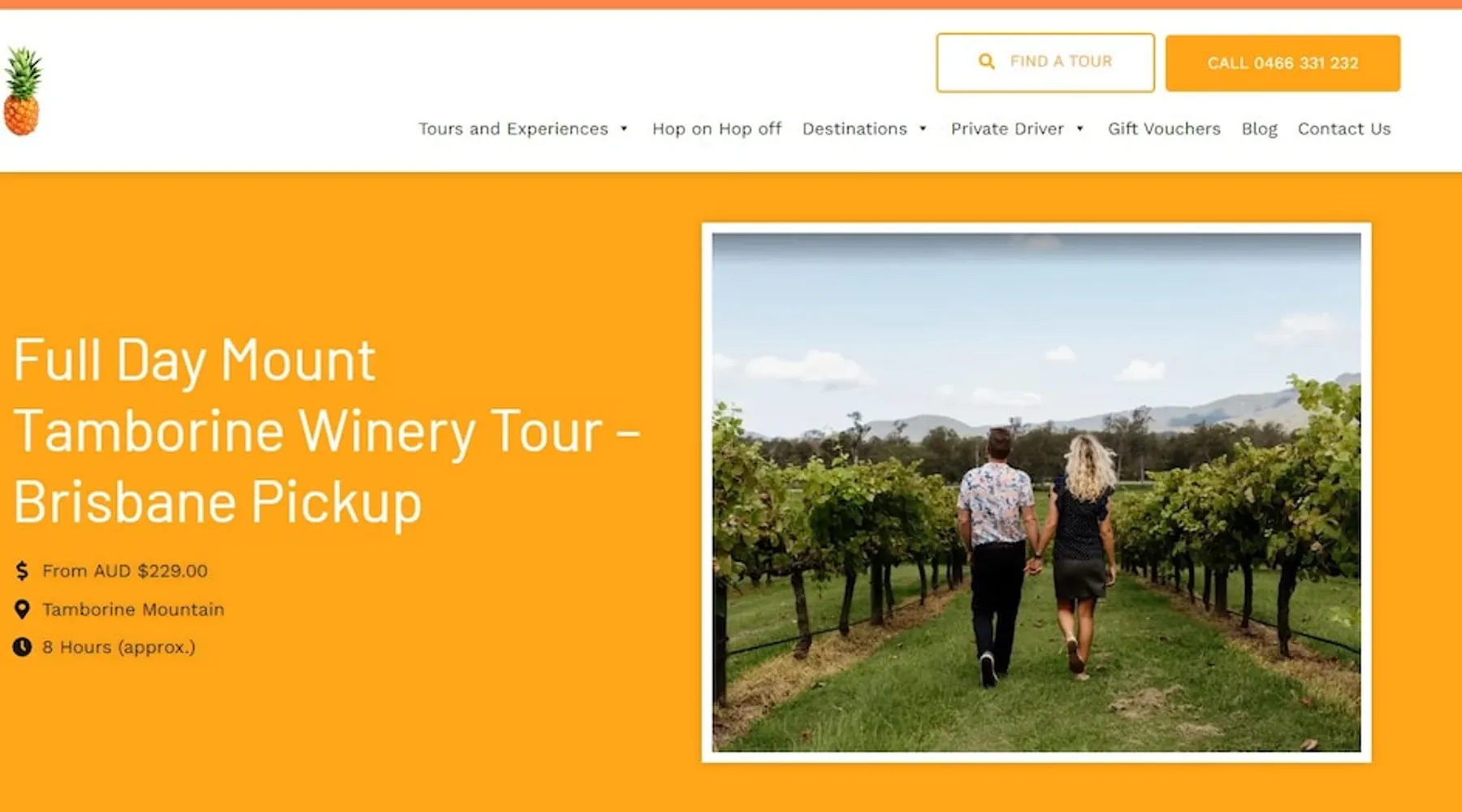Open the Contact Us page
The image size is (1462, 812).
coord(1344,129)
